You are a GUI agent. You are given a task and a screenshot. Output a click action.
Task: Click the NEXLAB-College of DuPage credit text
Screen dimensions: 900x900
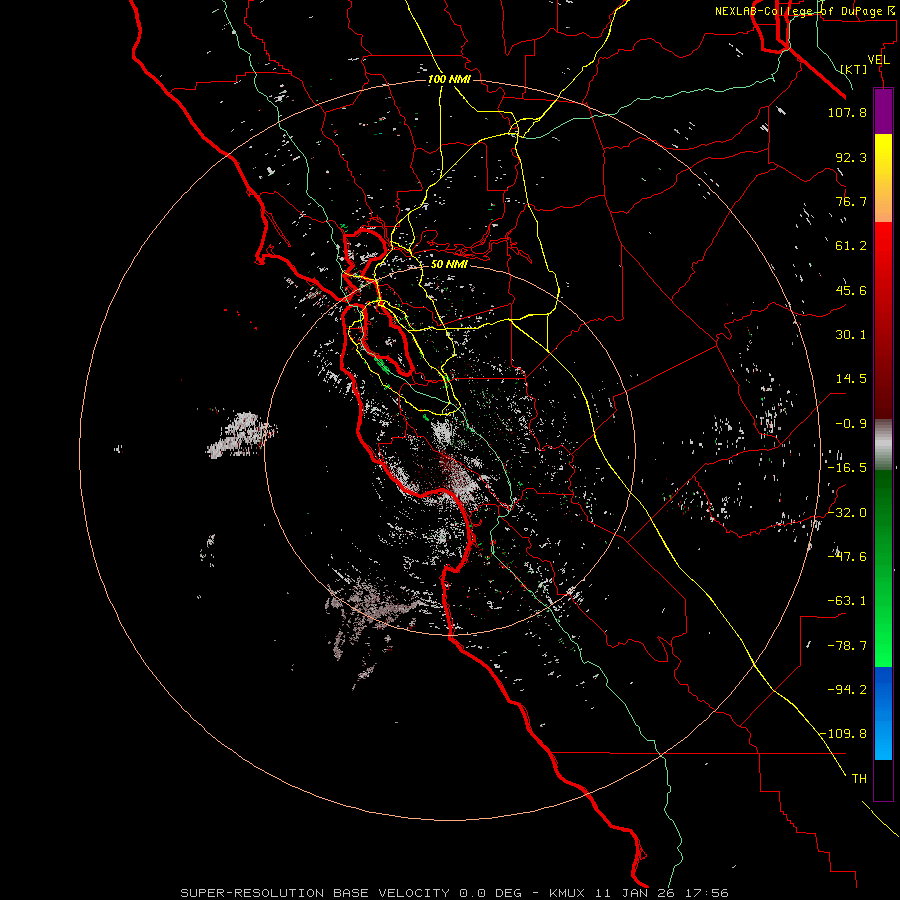coord(804,11)
